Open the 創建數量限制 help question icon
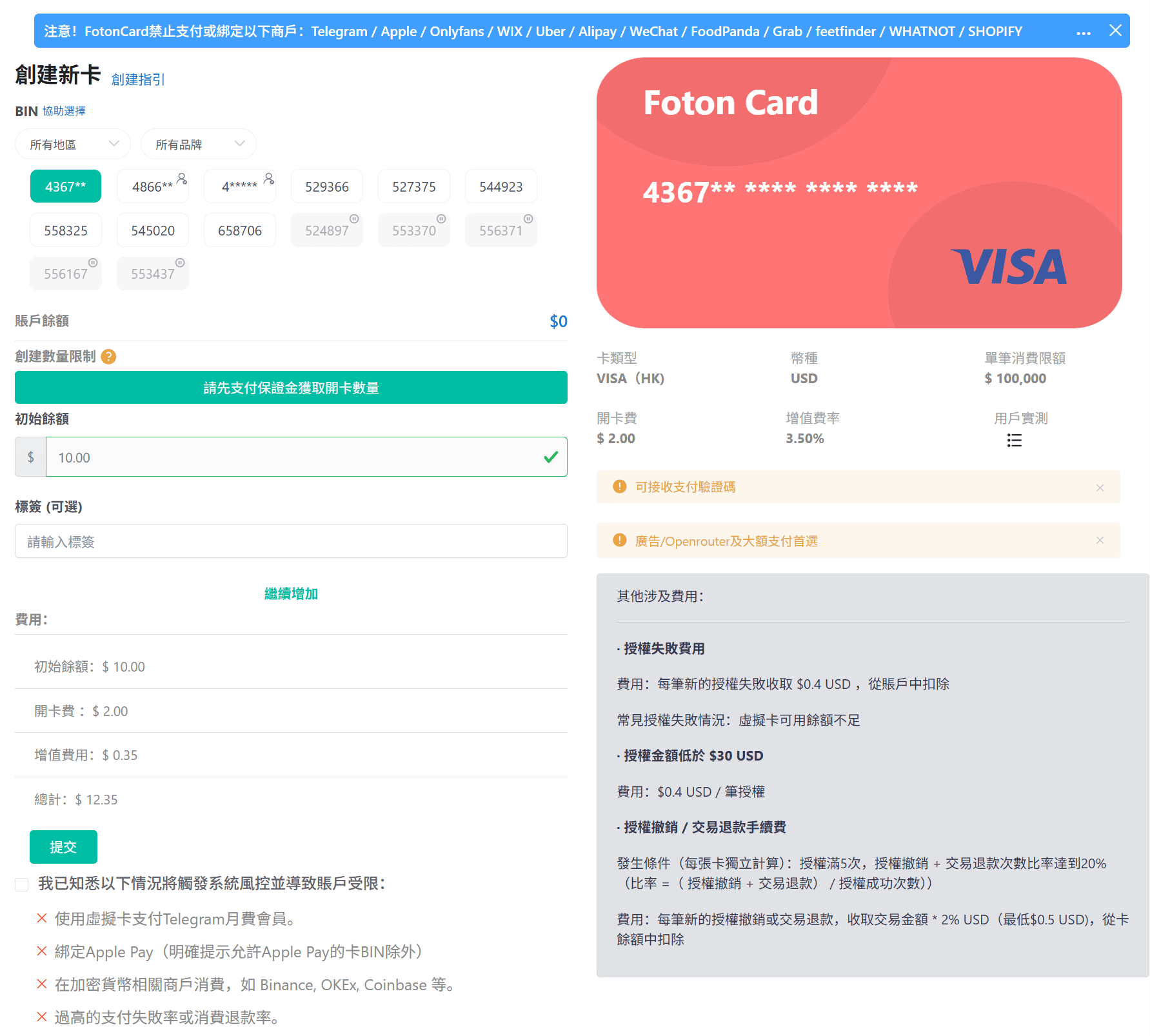Viewport: 1150px width, 1036px height. [109, 357]
